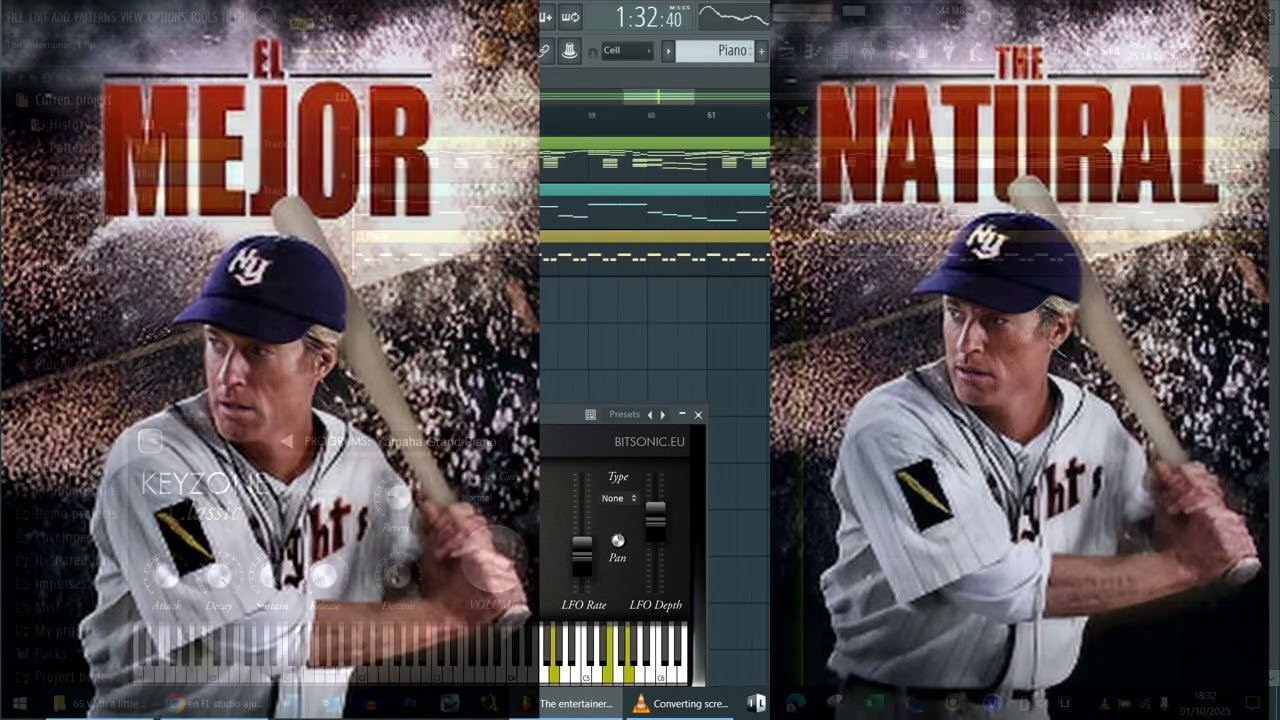Click the playlist overview strip highlight
The image size is (1280, 720).
tap(658, 96)
